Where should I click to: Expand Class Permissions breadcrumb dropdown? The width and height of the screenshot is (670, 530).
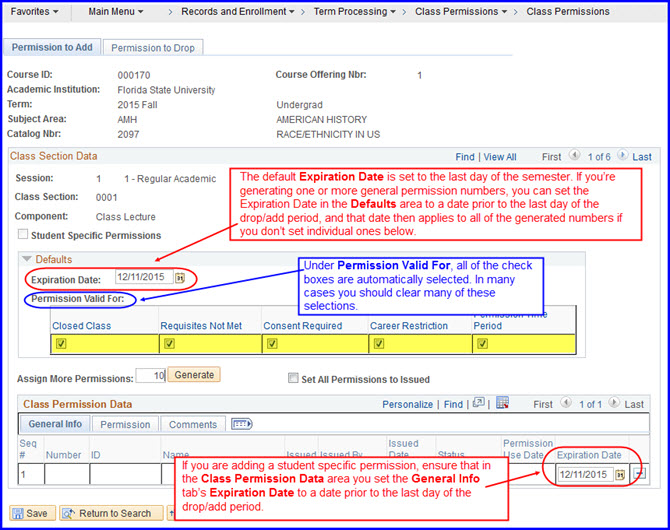(x=461, y=12)
